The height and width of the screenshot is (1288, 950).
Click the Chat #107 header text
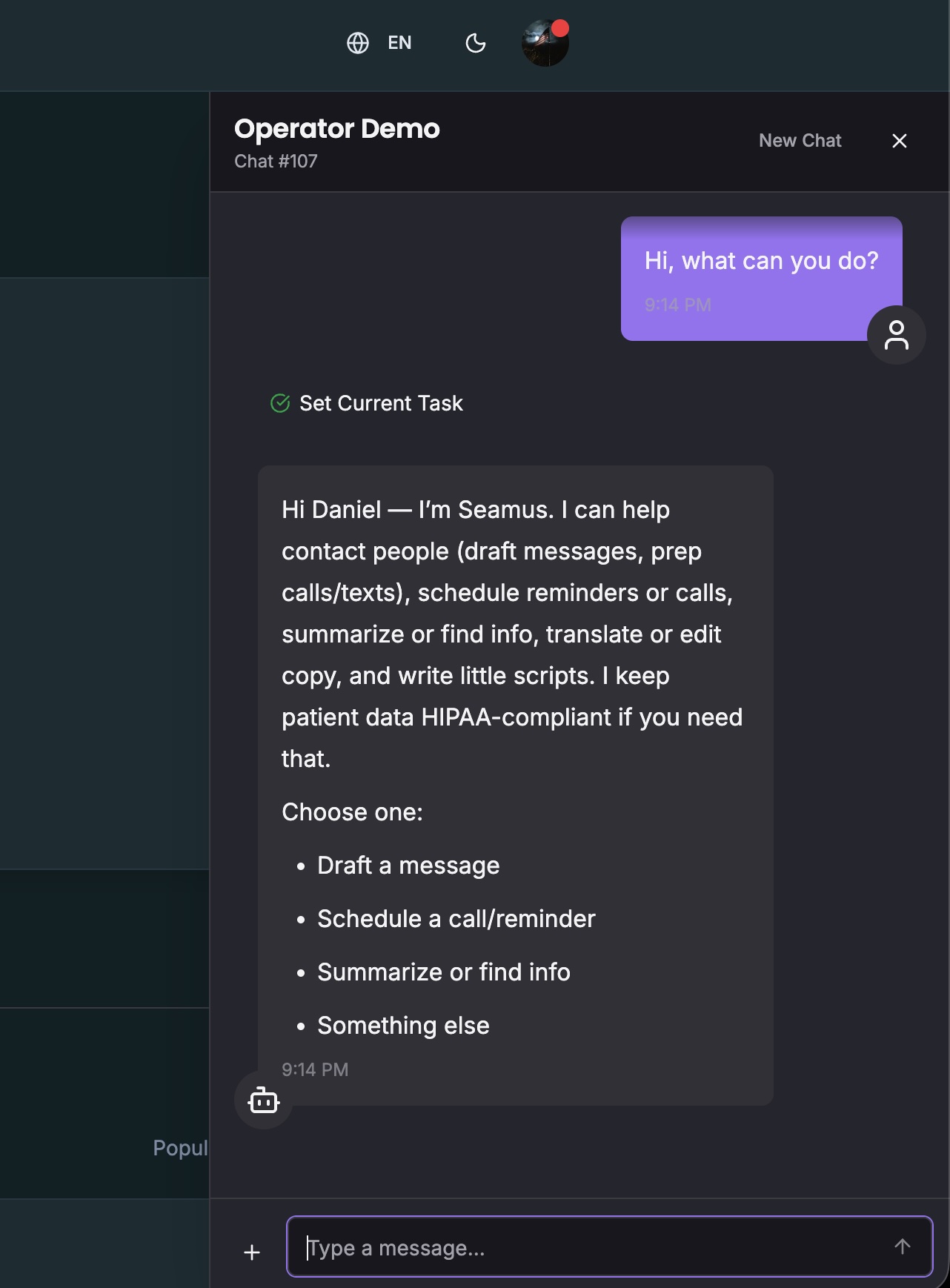pyautogui.click(x=276, y=162)
